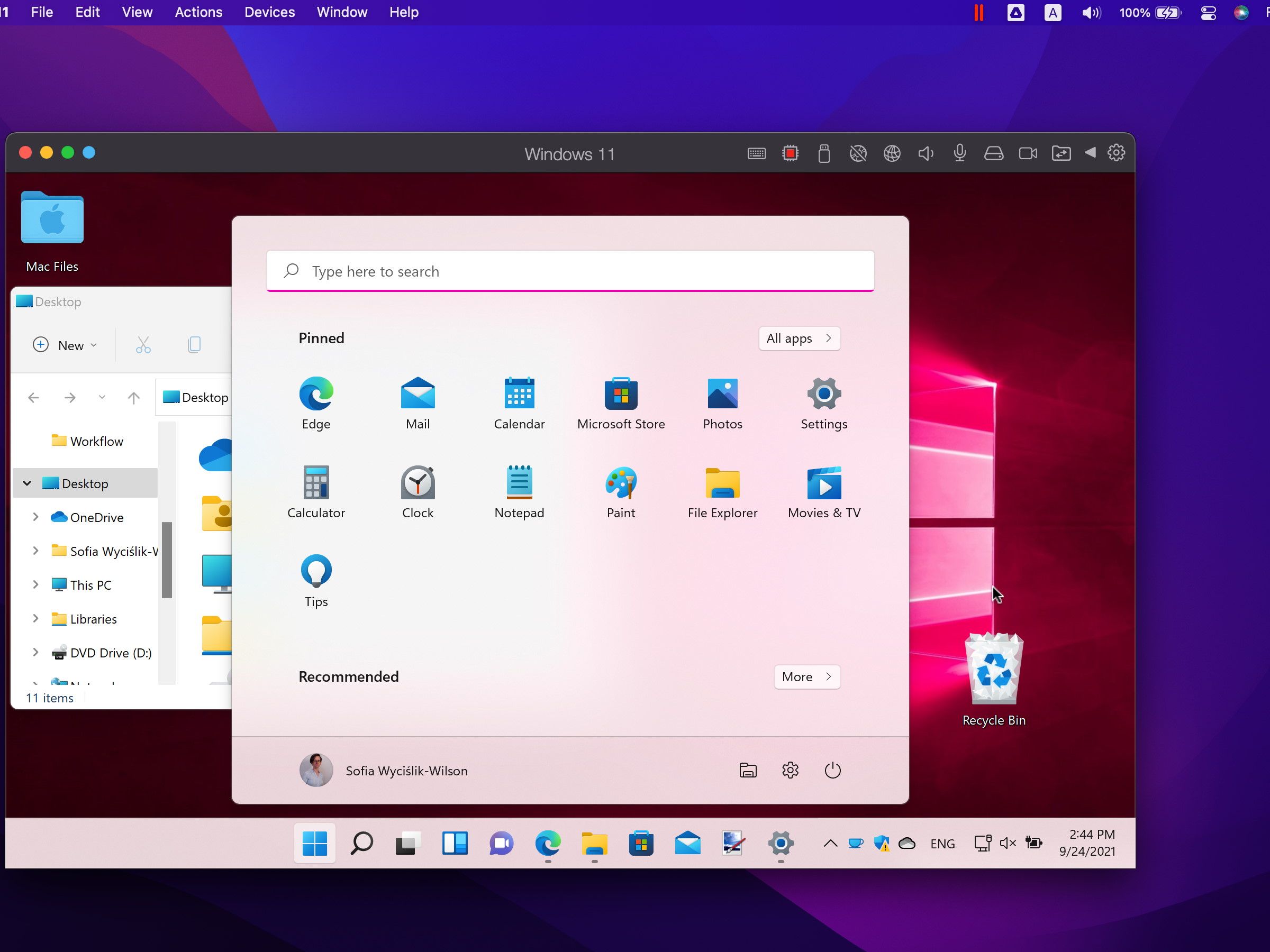Click the power button in Start menu
Image resolution: width=1270 pixels, height=952 pixels.
point(832,770)
